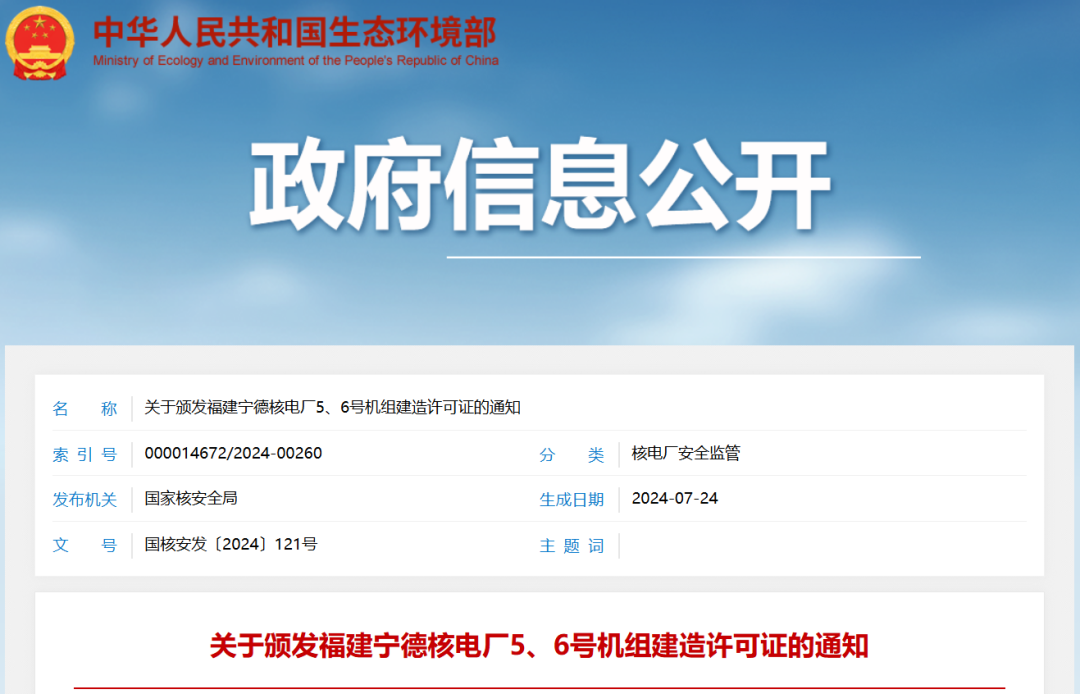The image size is (1080, 694).
Task: Click the 政府信息公开 banner heading
Action: click(x=540, y=185)
